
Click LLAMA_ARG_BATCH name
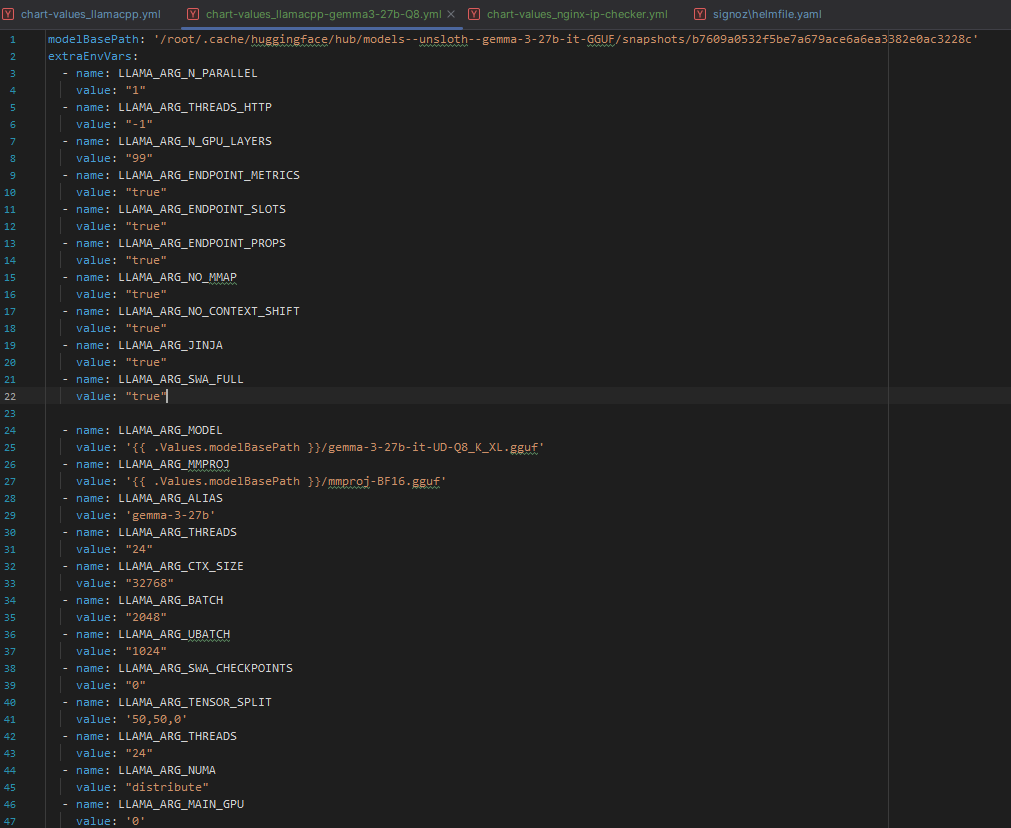[x=170, y=600]
